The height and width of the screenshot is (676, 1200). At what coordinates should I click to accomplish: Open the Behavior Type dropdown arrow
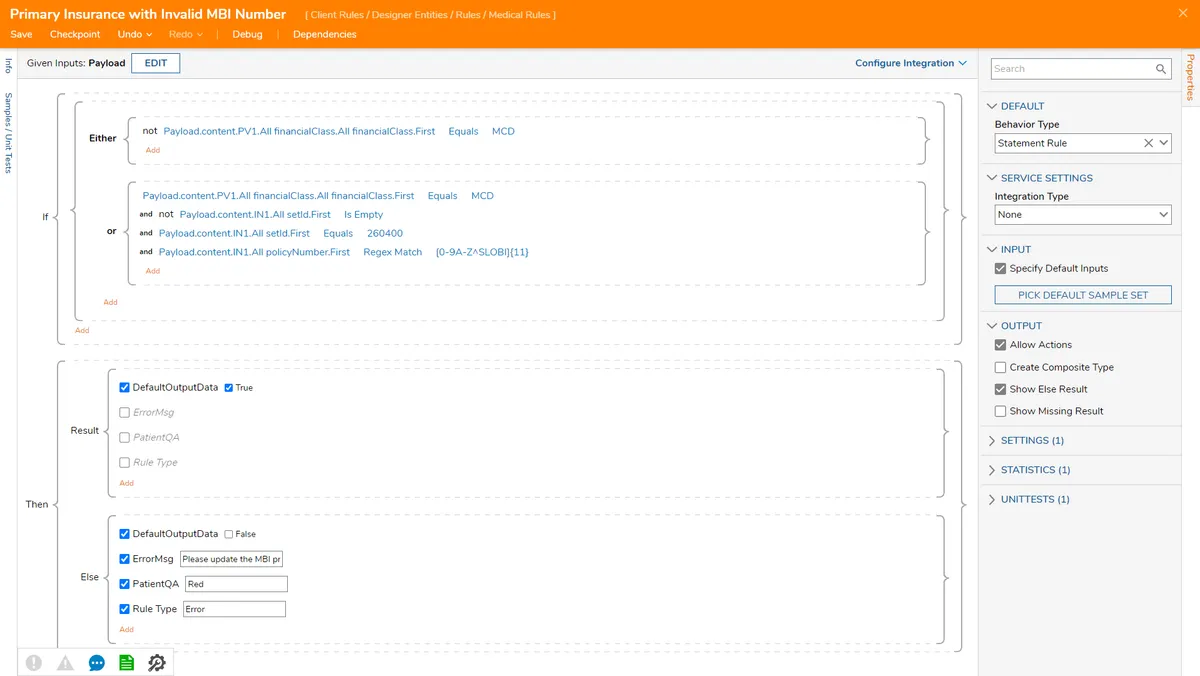coord(1164,143)
